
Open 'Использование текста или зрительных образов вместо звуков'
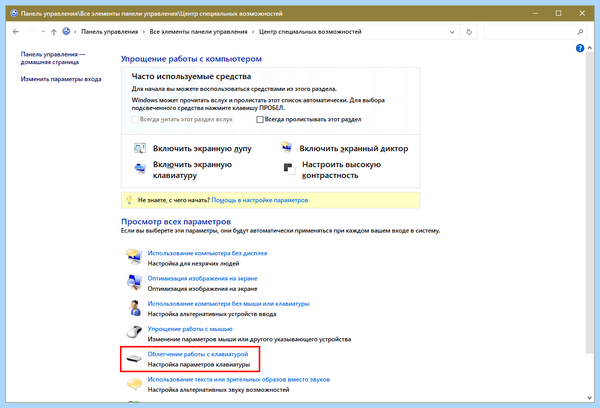pos(239,380)
